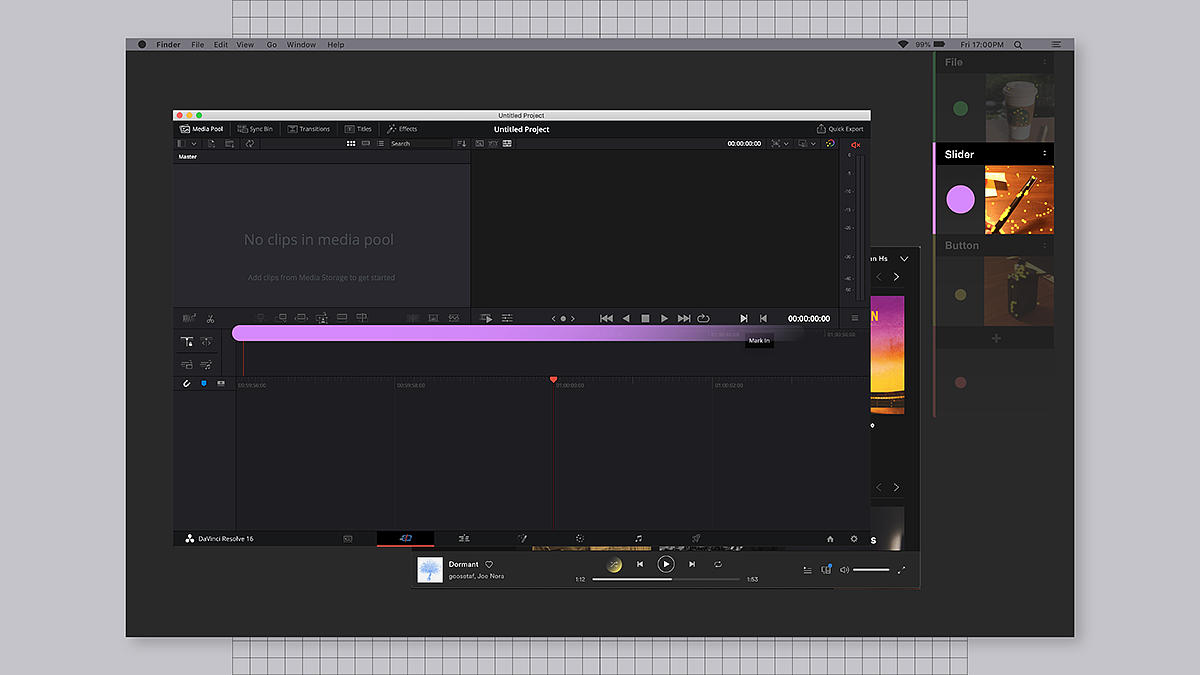Image resolution: width=1200 pixels, height=675 pixels.
Task: Click the heart to like Dormant
Action: point(489,565)
